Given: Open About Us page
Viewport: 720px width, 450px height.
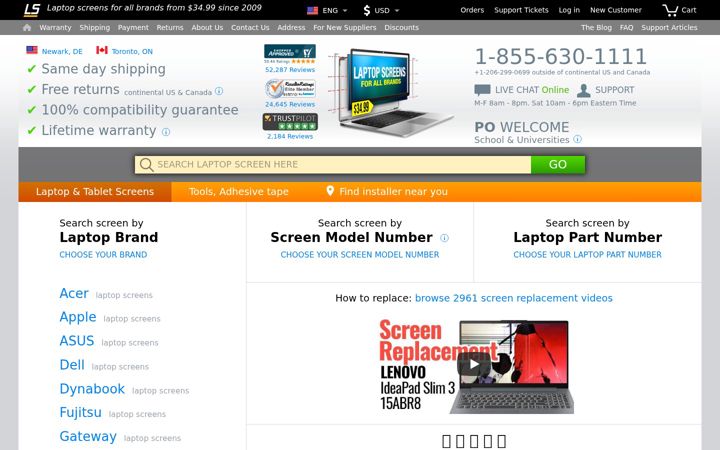Looking at the screenshot, I should (207, 28).
